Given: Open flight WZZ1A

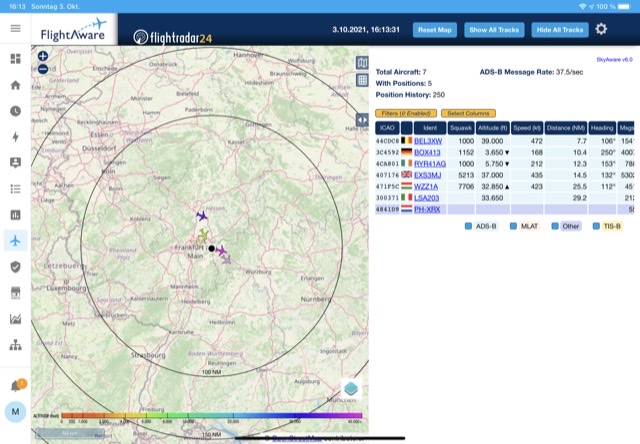Looking at the screenshot, I should point(426,186).
